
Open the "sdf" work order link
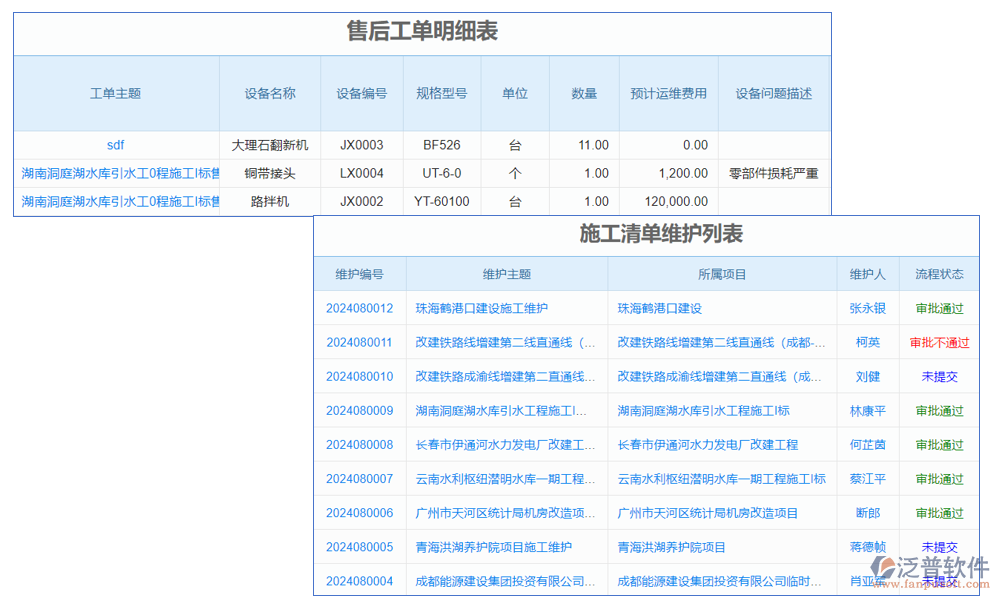[116, 145]
